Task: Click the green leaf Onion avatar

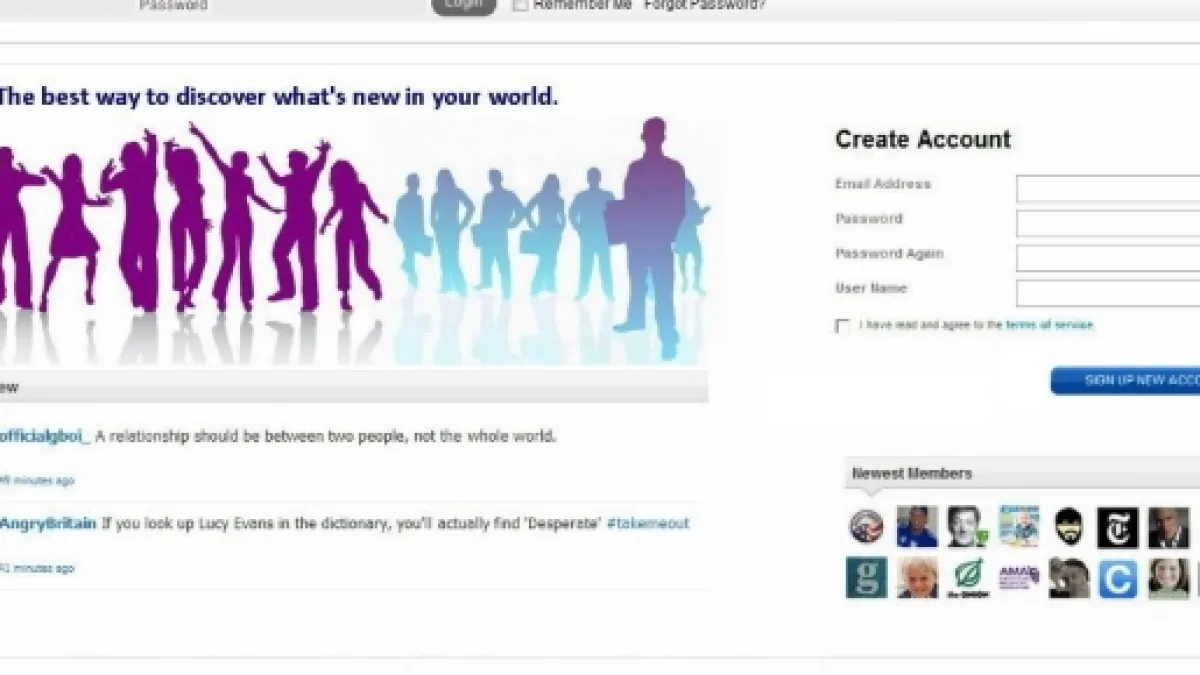Action: pyautogui.click(x=967, y=578)
